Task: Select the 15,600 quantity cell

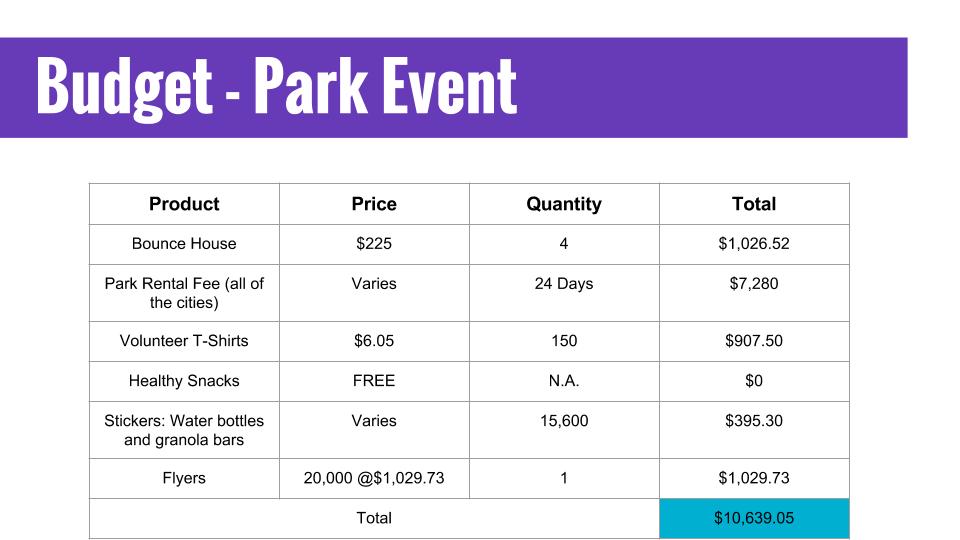Action: click(564, 421)
